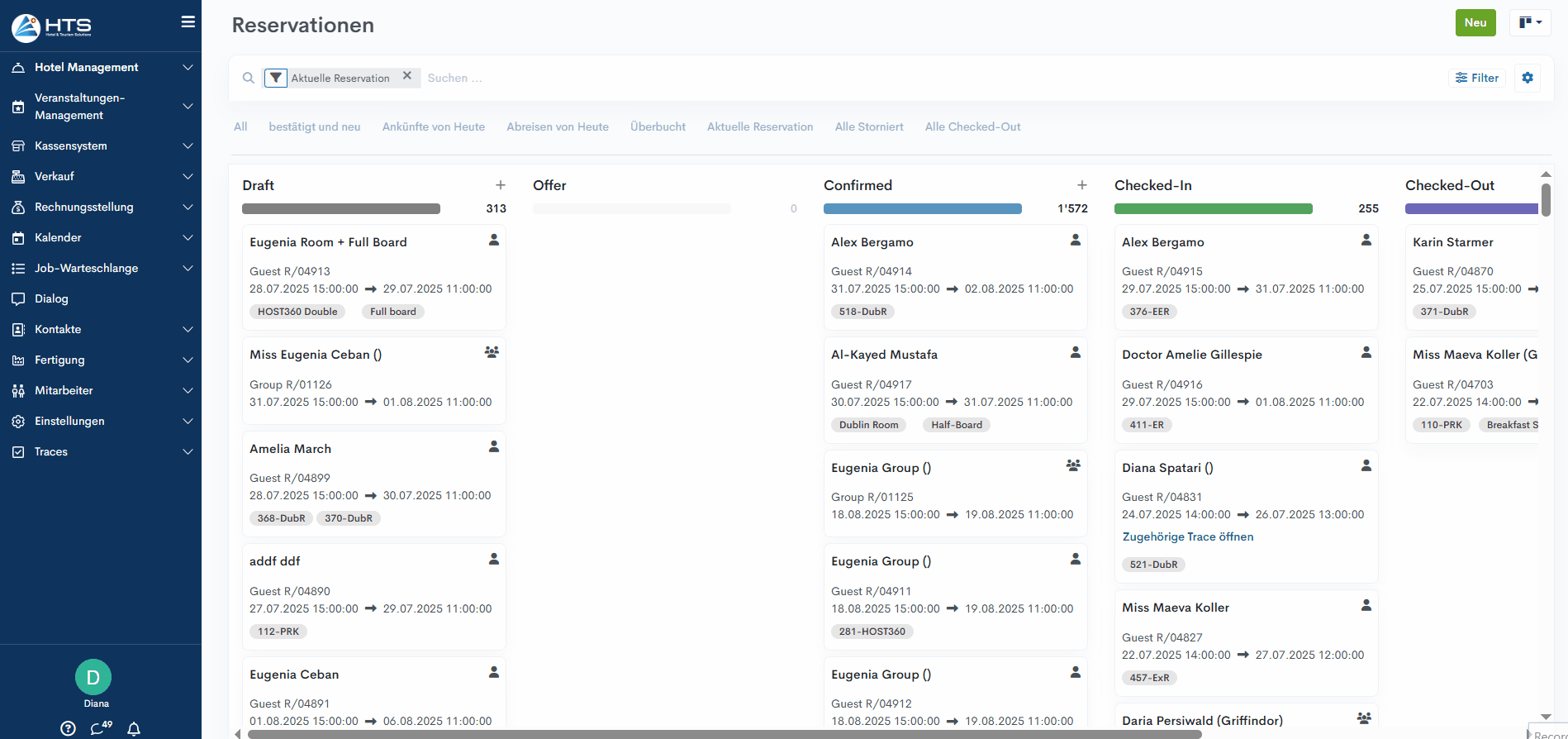Click the green Neu button

click(1475, 23)
